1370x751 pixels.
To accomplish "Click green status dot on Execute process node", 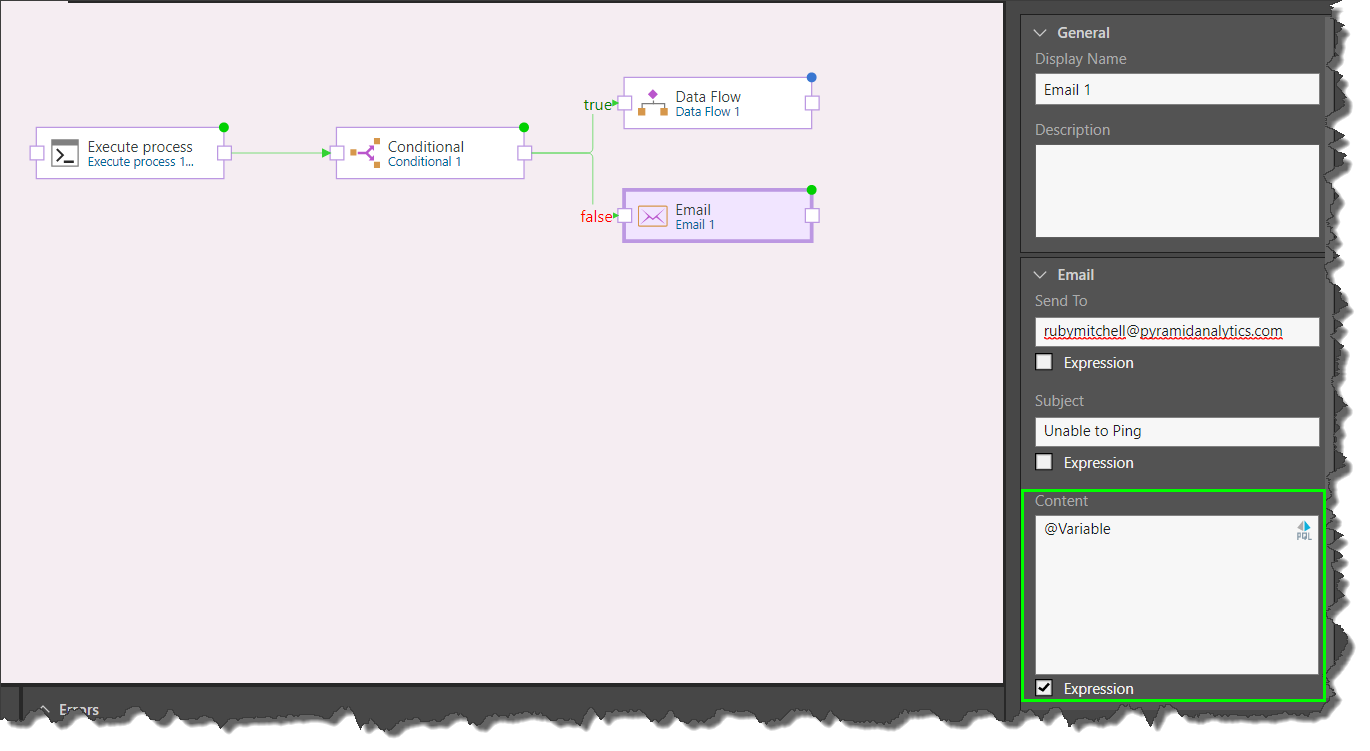I will pos(224,127).
